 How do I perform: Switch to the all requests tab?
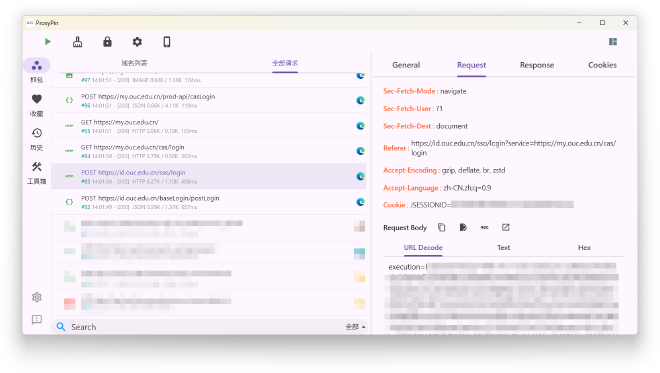[x=285, y=63]
